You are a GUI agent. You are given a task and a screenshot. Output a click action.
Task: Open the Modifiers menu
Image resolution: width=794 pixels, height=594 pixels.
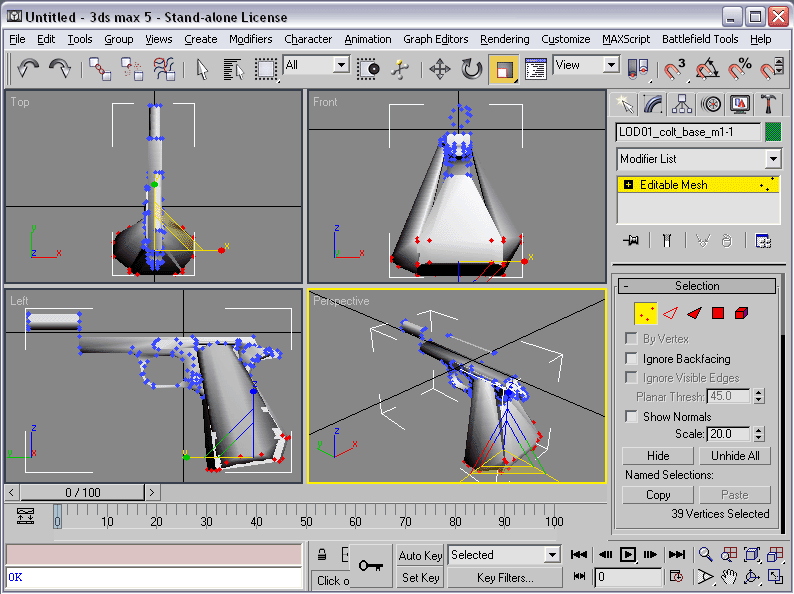point(250,39)
